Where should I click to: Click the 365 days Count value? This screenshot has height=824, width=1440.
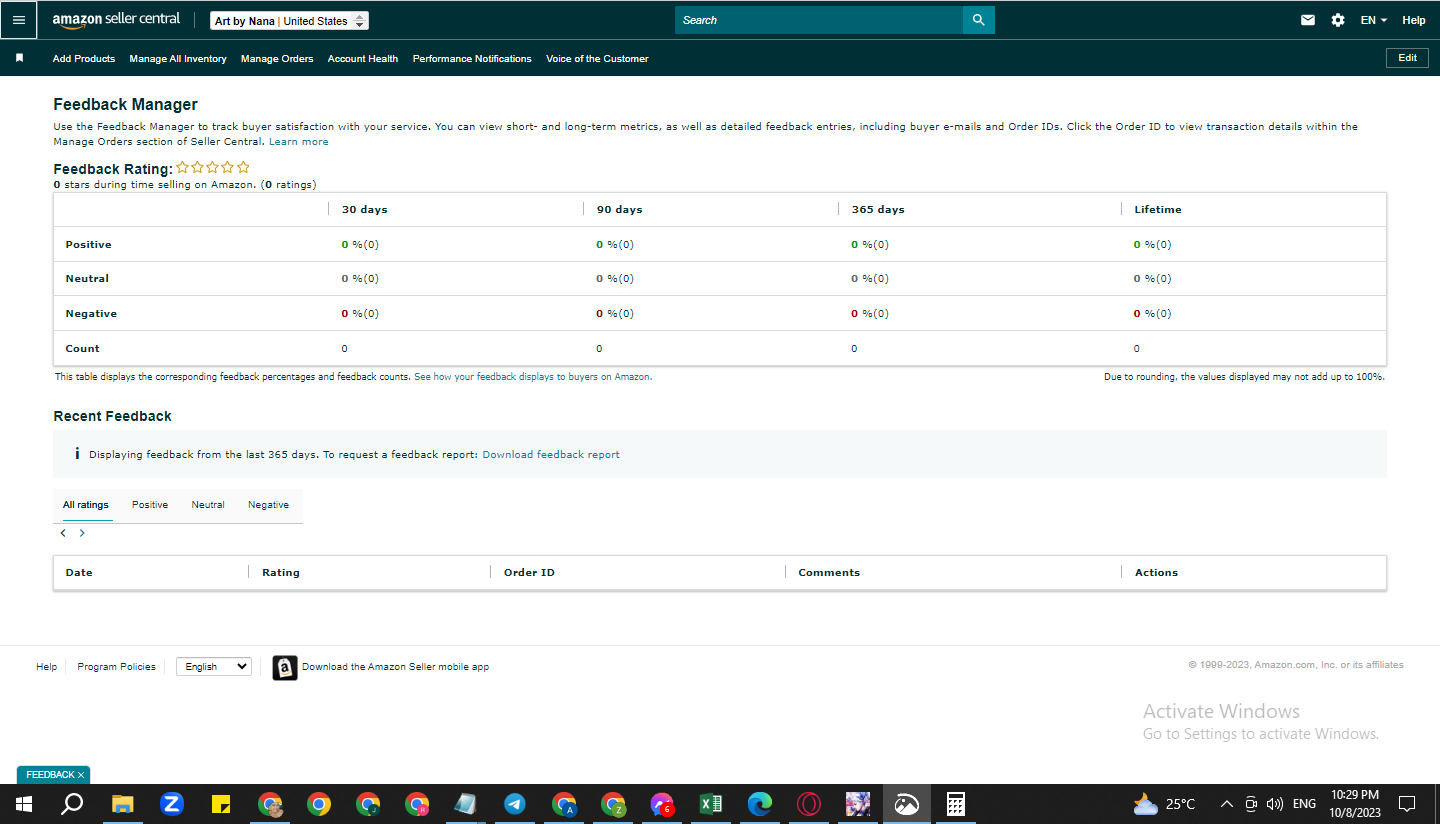pyautogui.click(x=854, y=349)
